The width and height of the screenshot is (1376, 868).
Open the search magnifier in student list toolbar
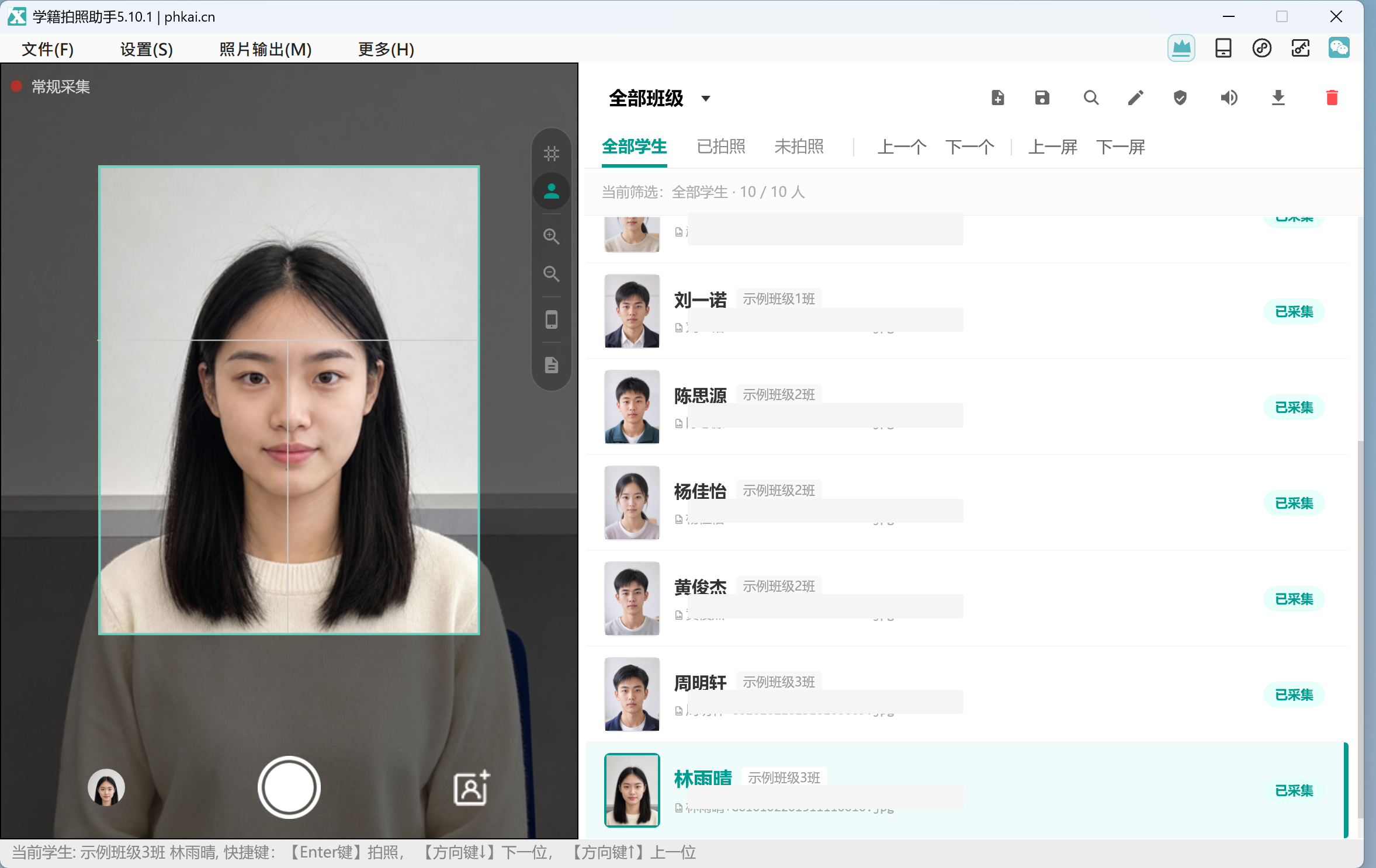1091,98
